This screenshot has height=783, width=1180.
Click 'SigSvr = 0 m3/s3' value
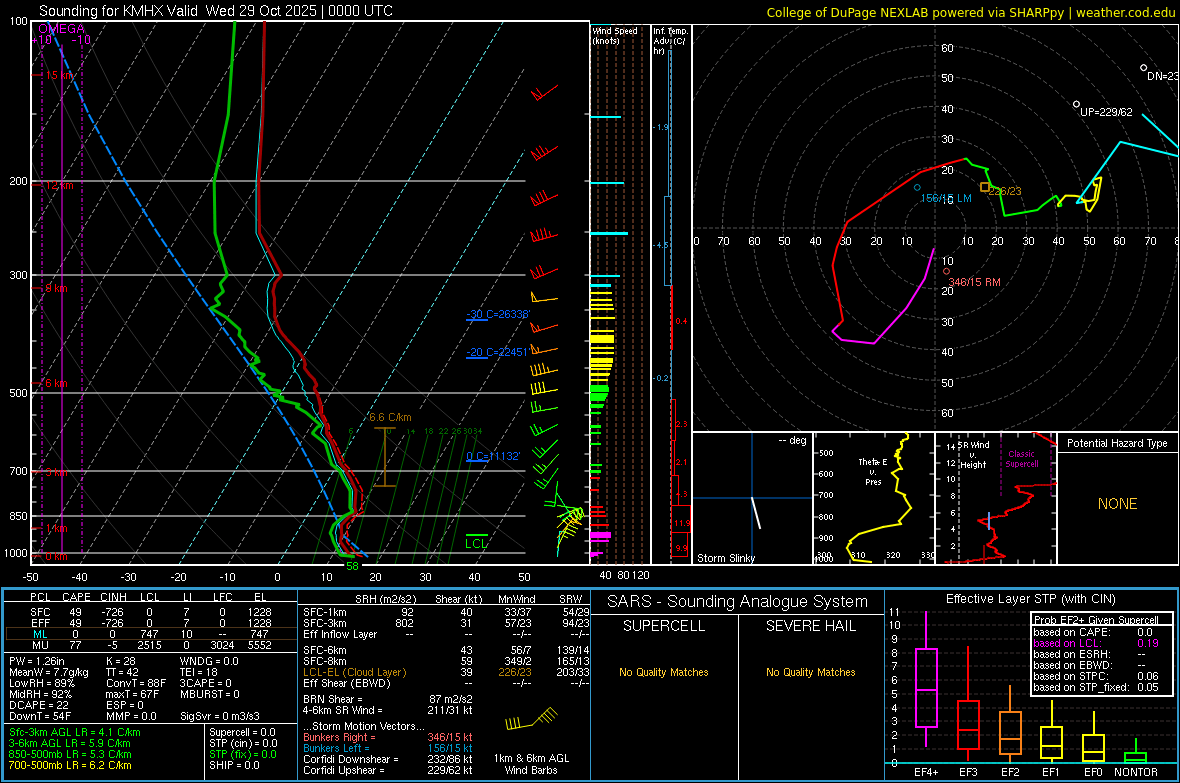click(x=220, y=716)
